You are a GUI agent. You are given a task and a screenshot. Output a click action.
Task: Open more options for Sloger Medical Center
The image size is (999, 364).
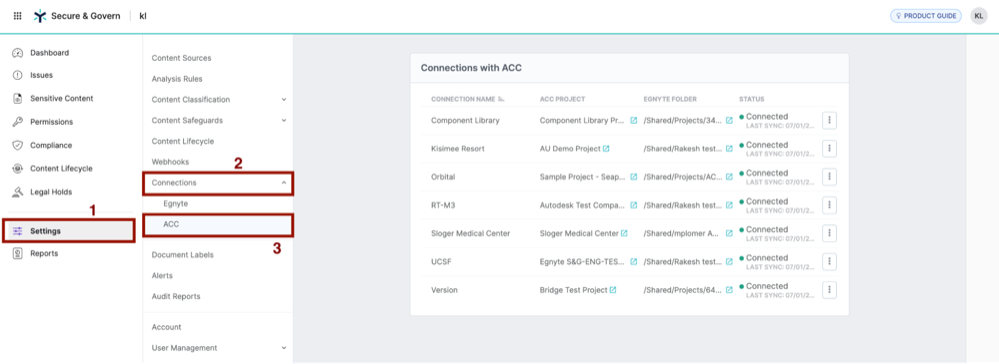tap(829, 233)
